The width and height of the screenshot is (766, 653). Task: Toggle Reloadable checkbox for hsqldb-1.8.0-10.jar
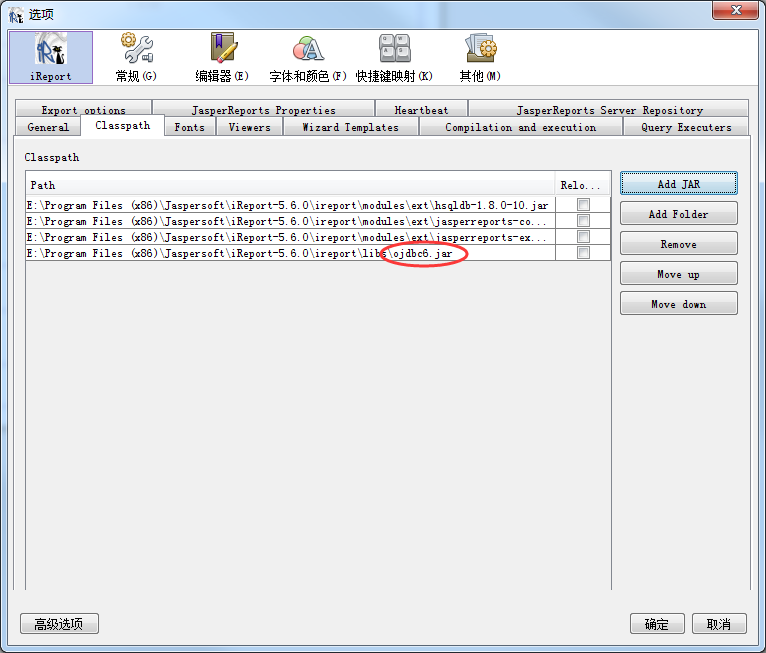(583, 205)
